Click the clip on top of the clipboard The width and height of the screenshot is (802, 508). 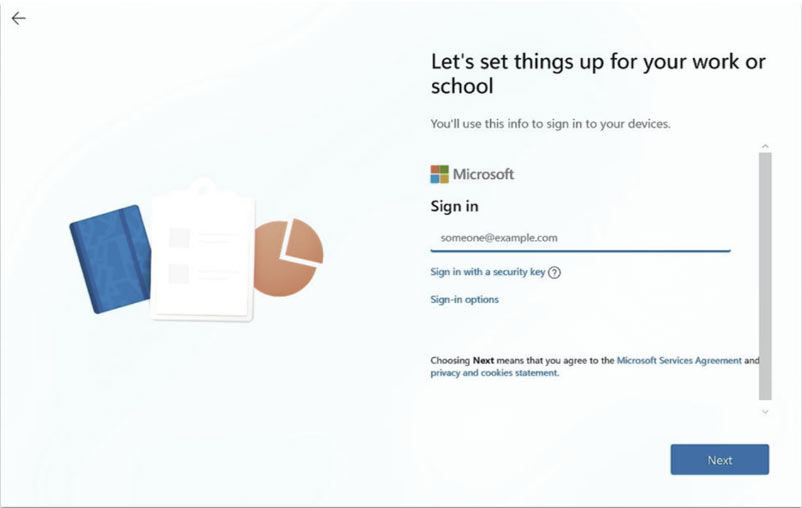click(202, 187)
